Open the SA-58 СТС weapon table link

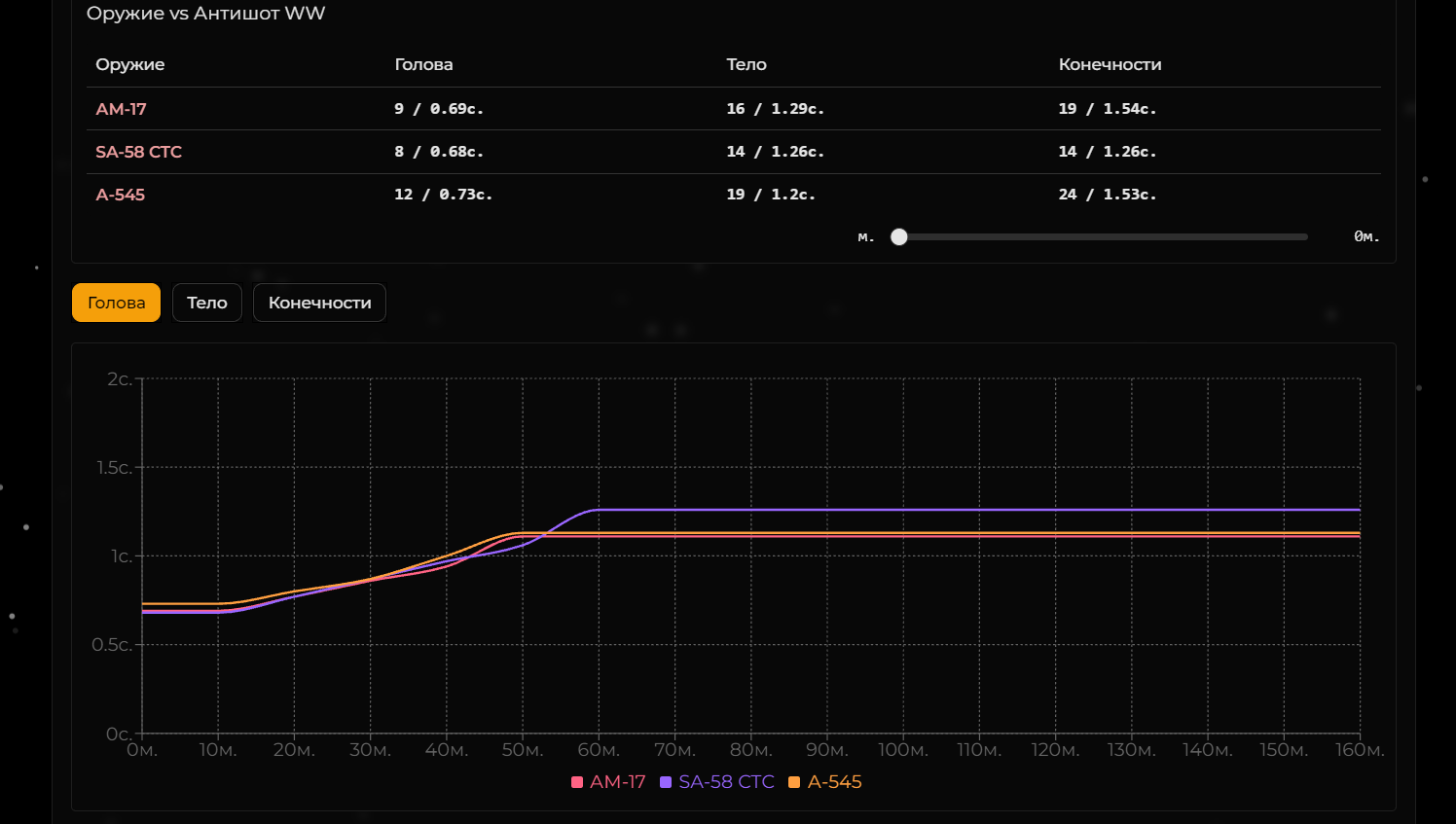pos(138,152)
